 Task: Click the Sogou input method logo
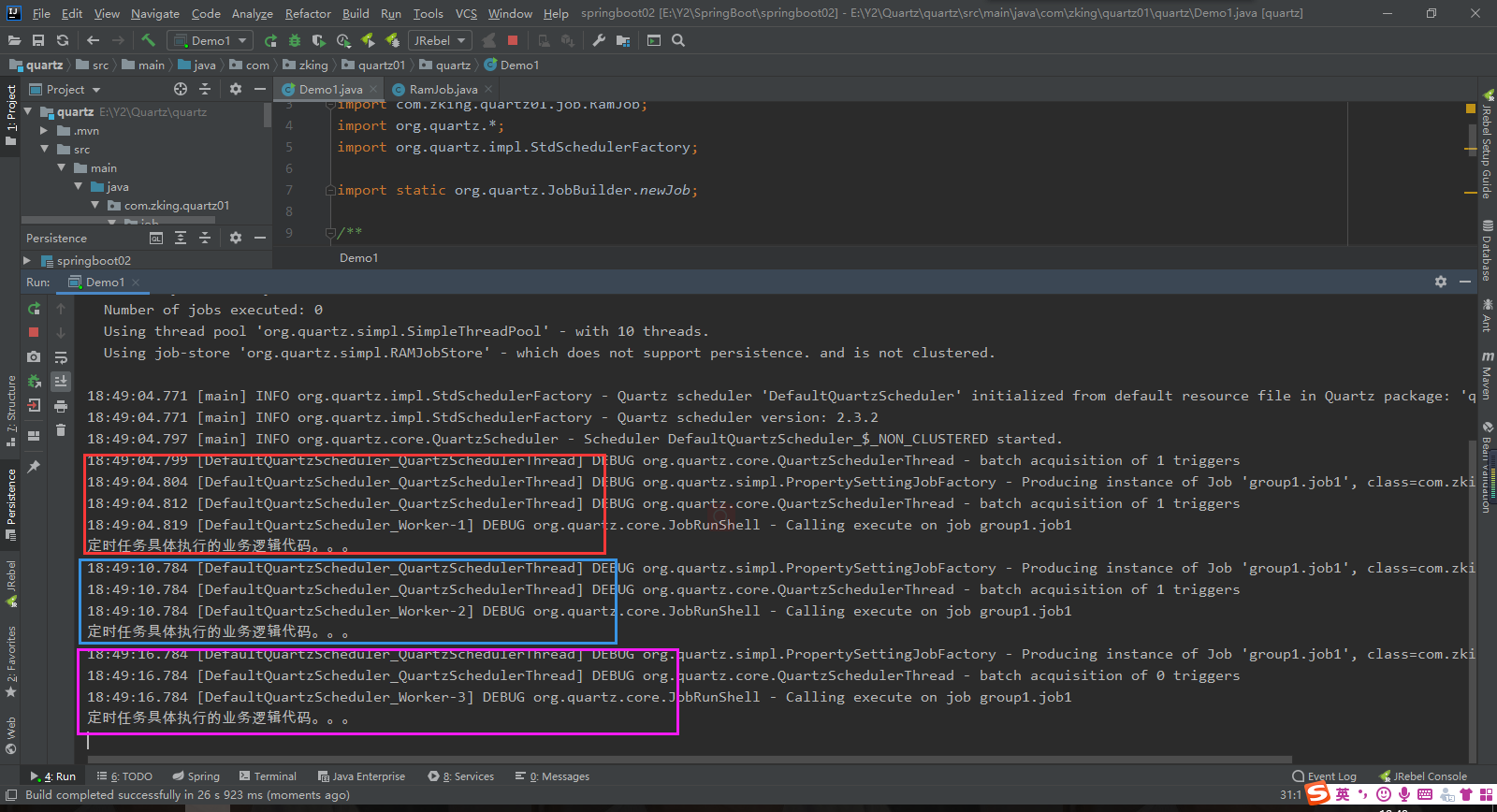pos(1318,794)
